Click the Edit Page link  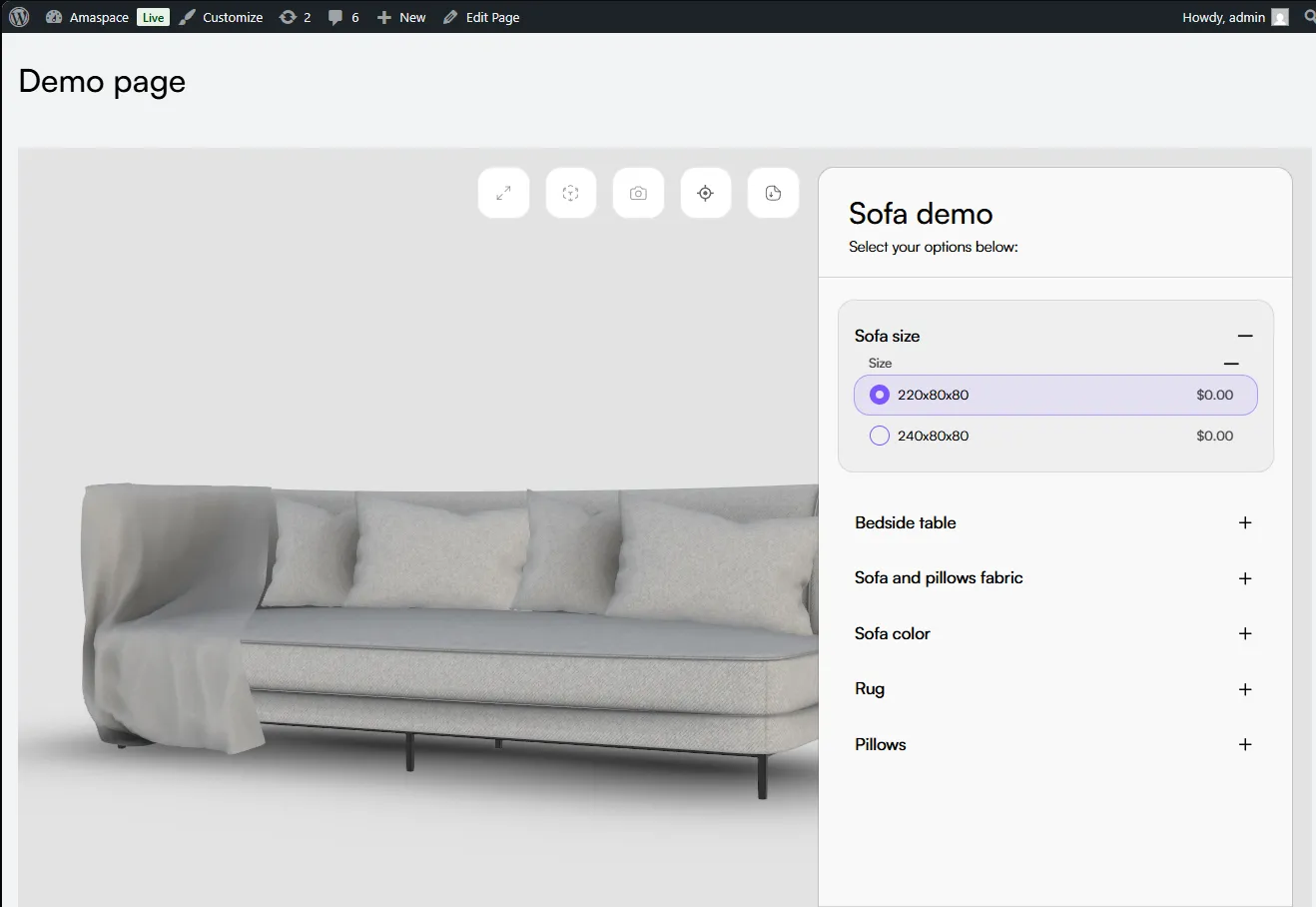pos(481,17)
